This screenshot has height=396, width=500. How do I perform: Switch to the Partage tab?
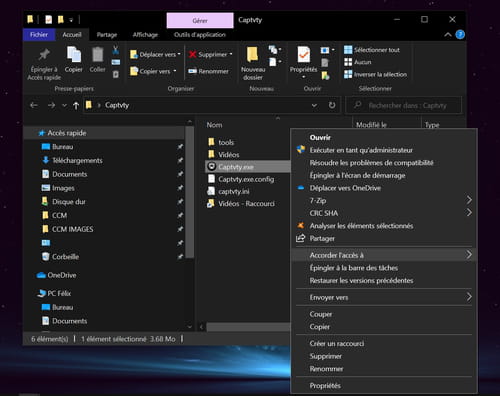[107, 35]
